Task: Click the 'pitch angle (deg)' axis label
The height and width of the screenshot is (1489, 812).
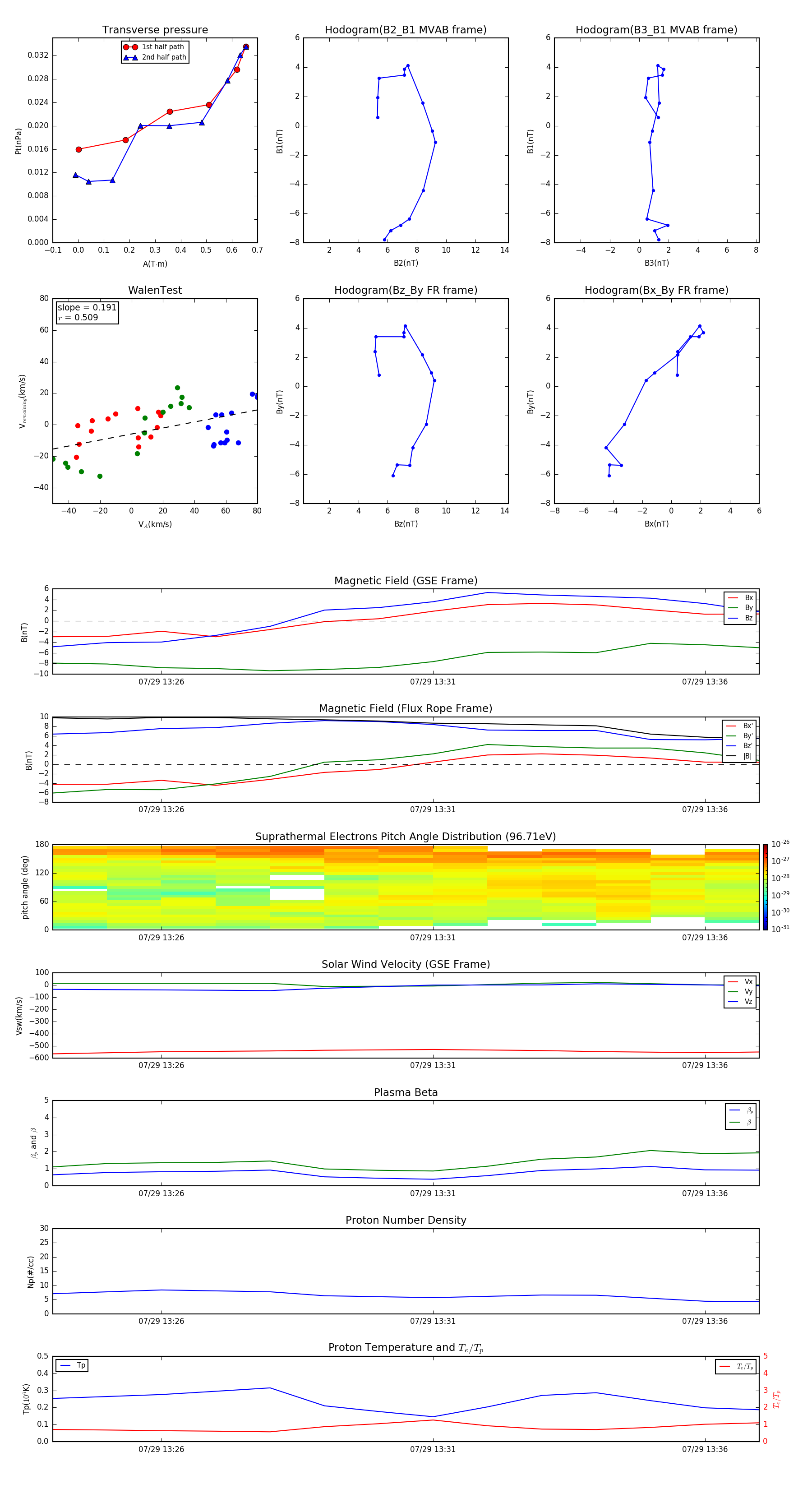Action: [25, 887]
